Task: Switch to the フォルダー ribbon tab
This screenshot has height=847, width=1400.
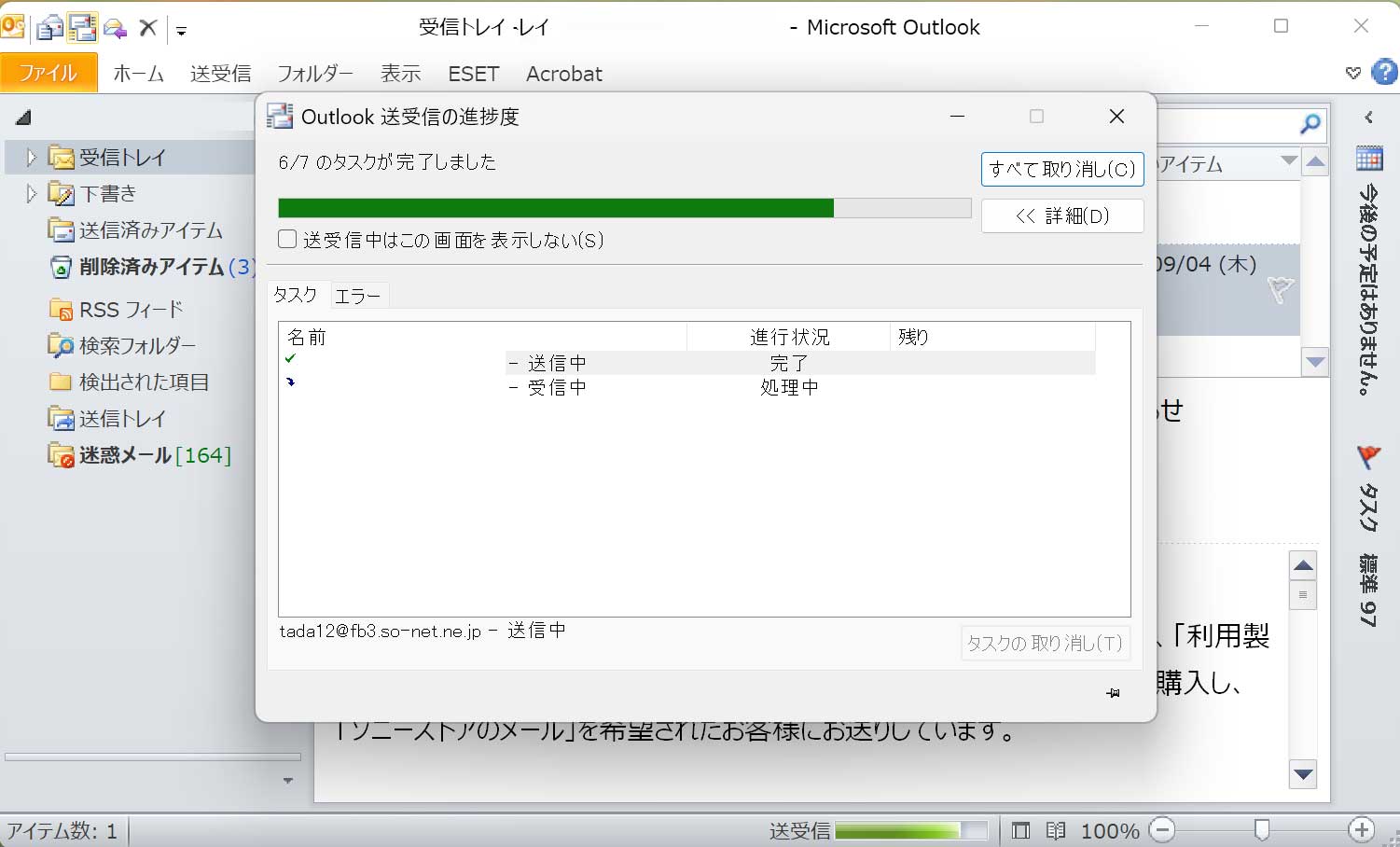Action: click(x=315, y=74)
